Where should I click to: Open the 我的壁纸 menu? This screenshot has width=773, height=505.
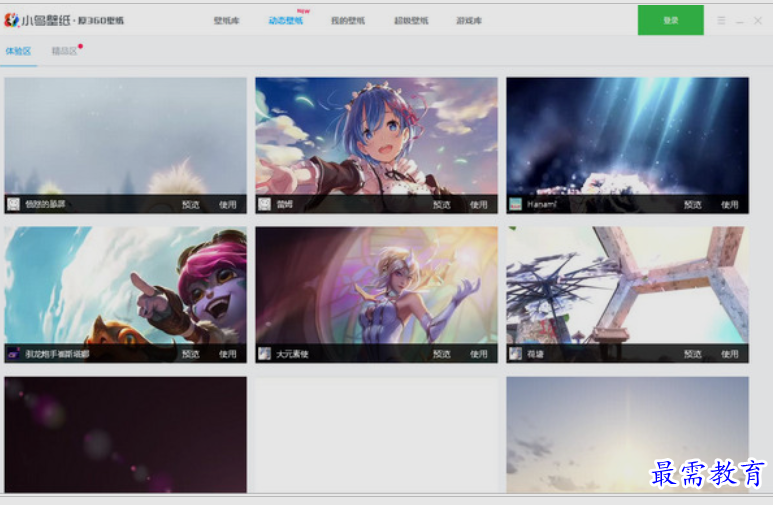[348, 20]
